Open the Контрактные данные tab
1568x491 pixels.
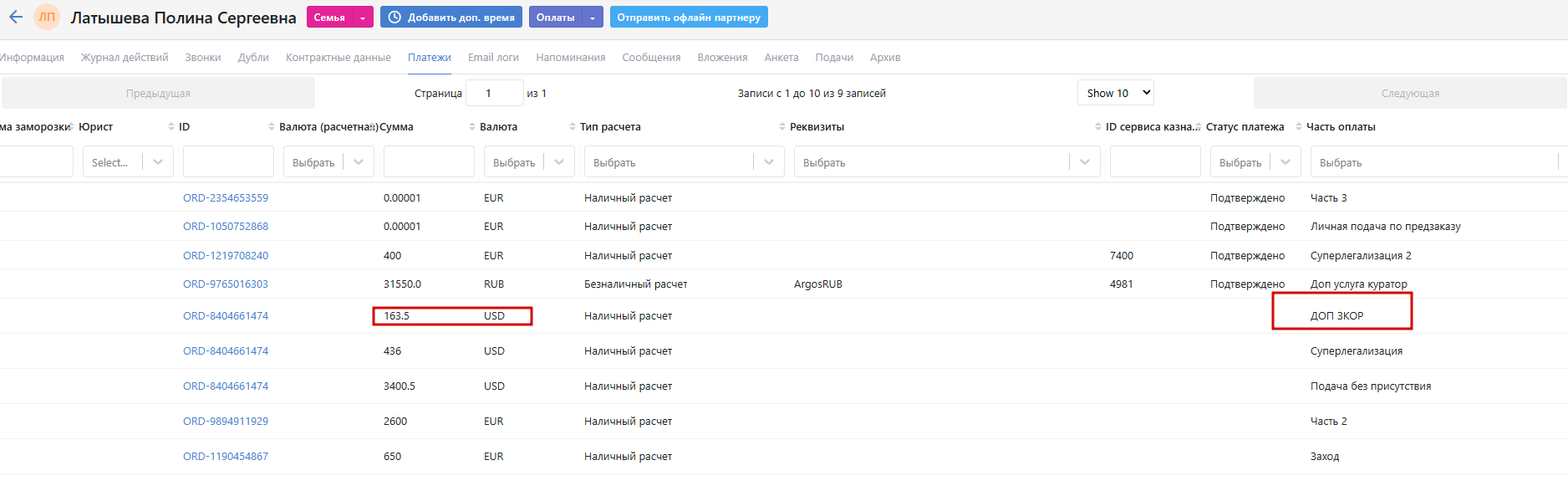pos(339,58)
